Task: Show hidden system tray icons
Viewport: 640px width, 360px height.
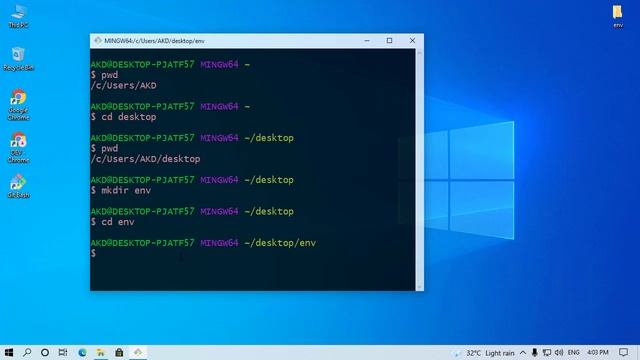Action: tap(523, 353)
